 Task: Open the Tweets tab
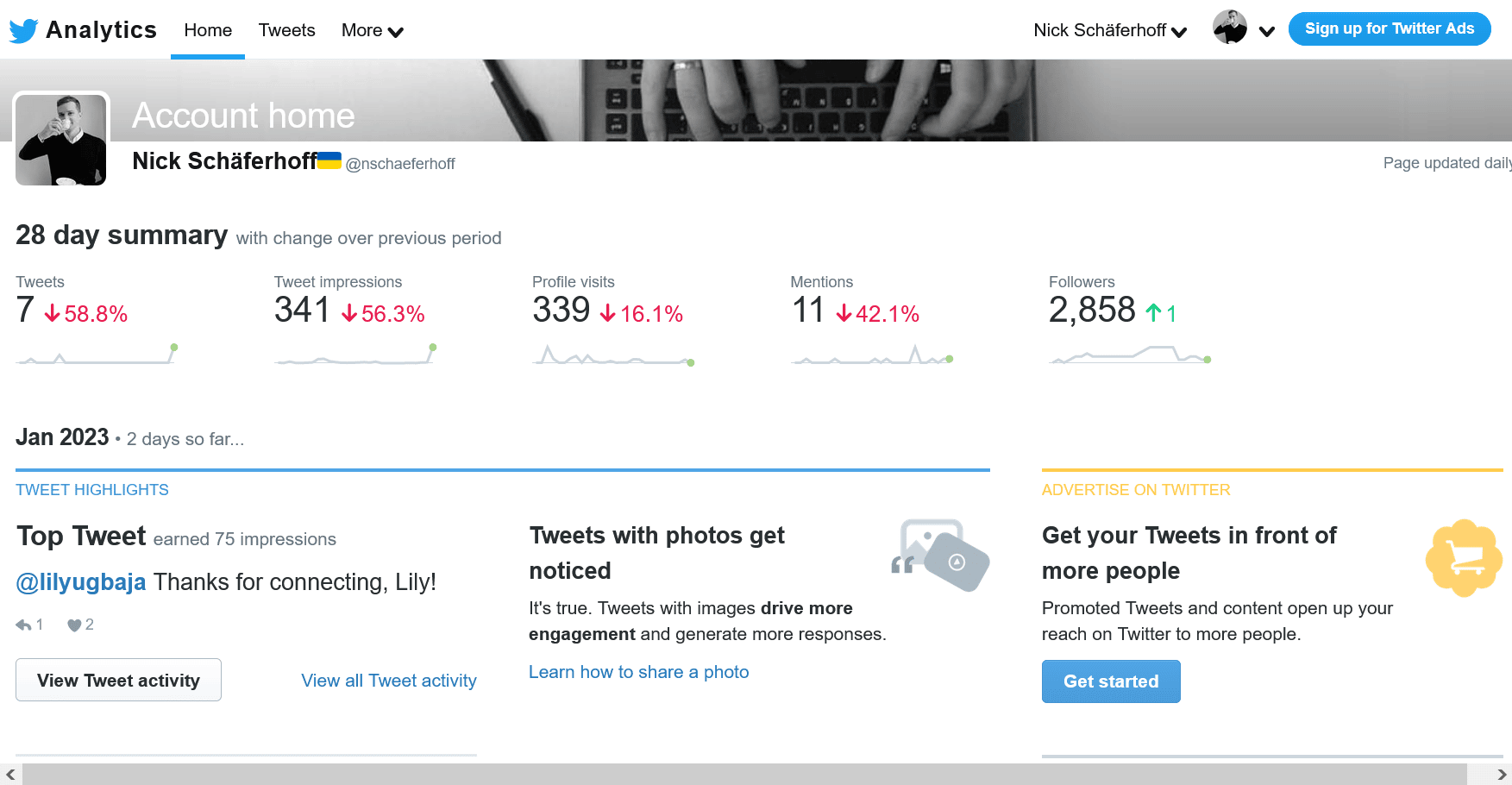click(x=286, y=31)
